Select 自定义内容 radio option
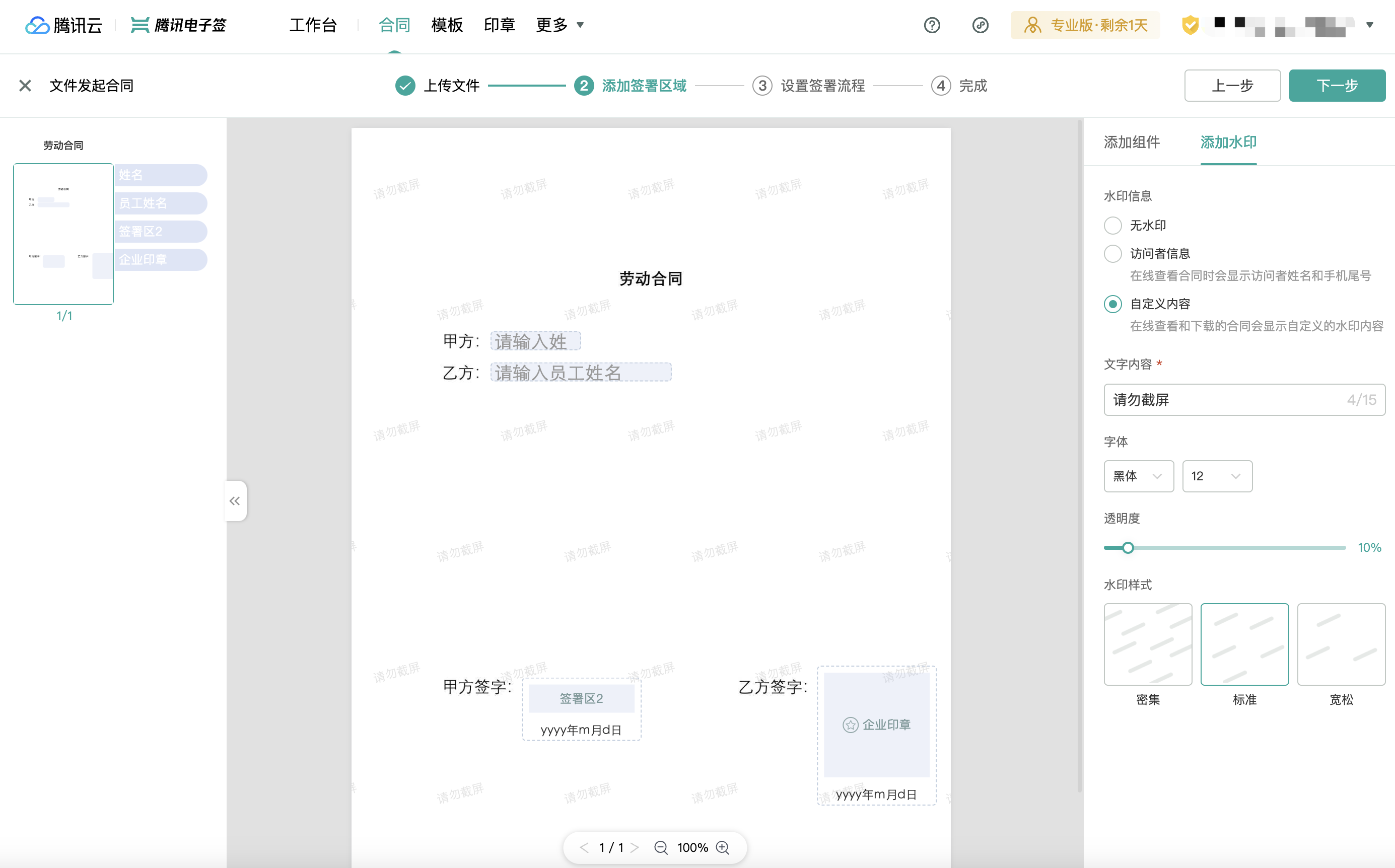 tap(1112, 304)
